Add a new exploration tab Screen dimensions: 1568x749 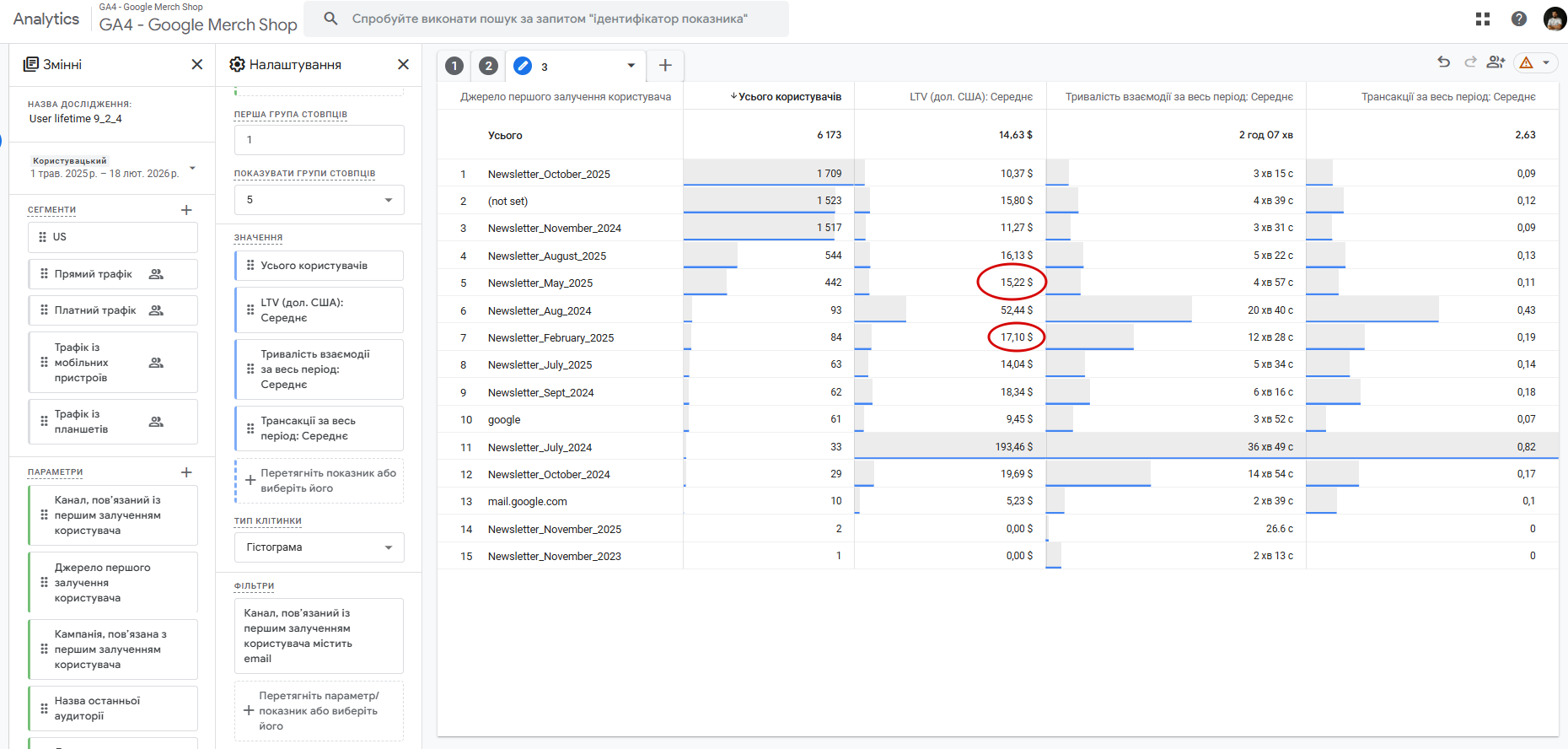pyautogui.click(x=665, y=65)
